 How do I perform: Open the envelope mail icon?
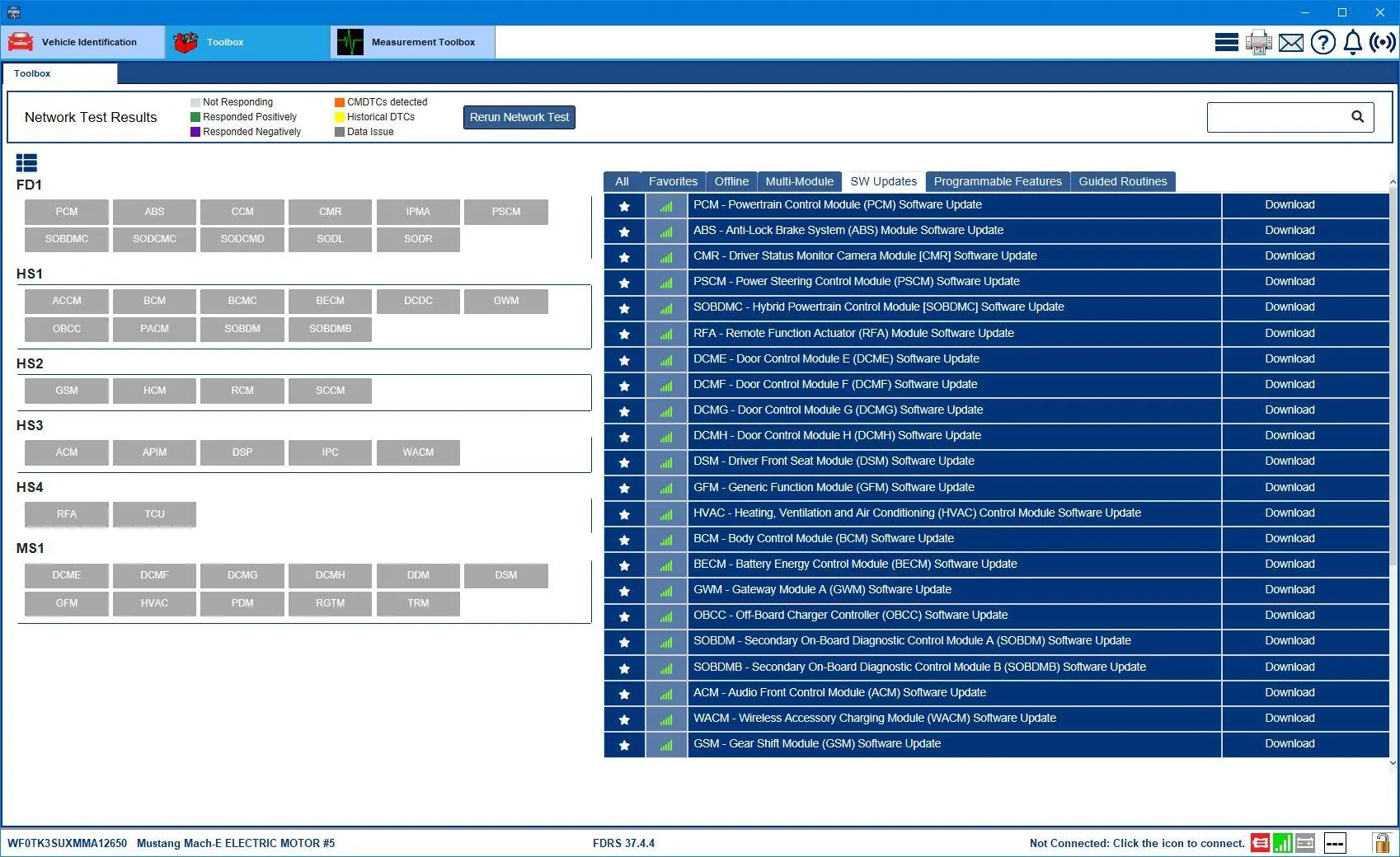(1291, 42)
